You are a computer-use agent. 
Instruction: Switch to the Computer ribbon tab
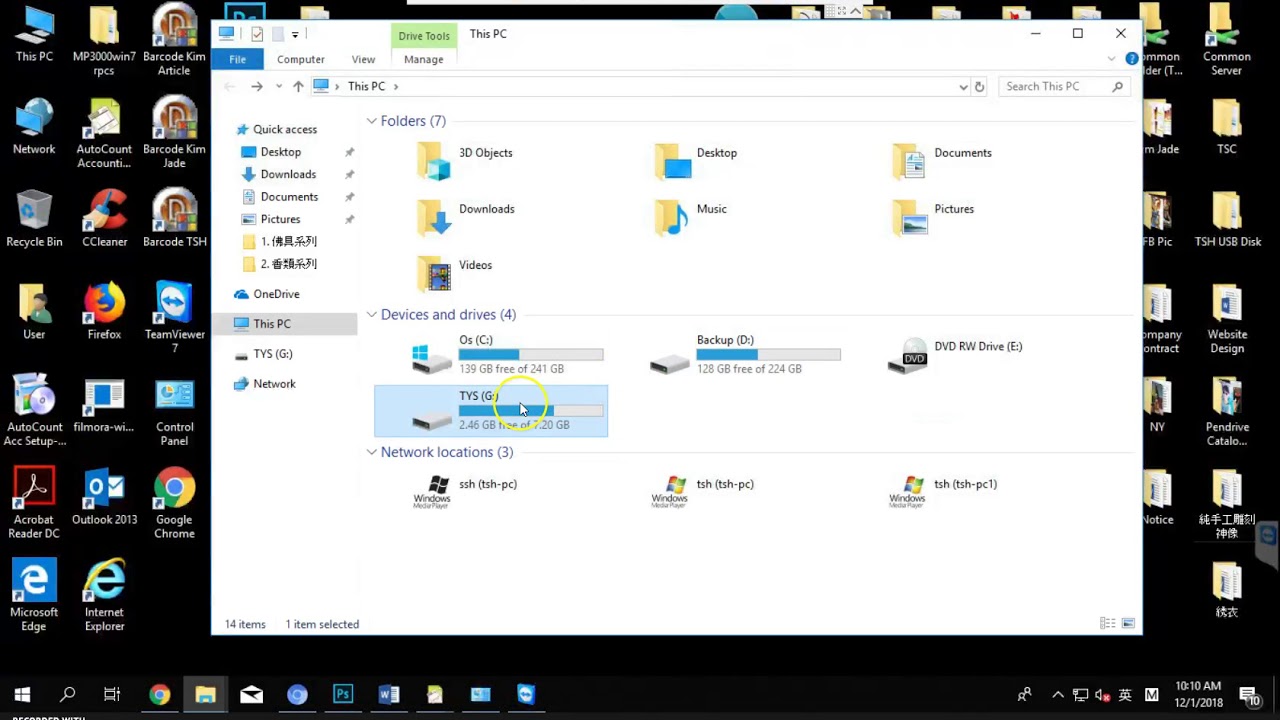click(x=300, y=59)
